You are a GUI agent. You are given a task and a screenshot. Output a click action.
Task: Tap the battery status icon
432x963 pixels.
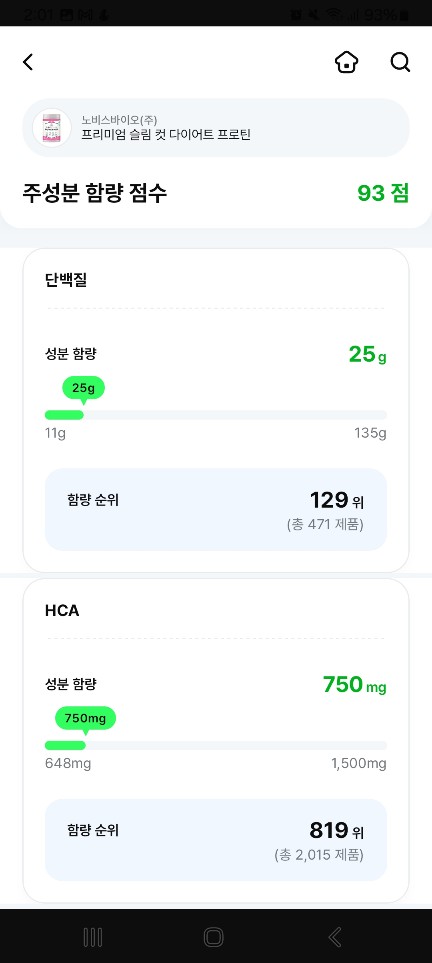coord(404,15)
